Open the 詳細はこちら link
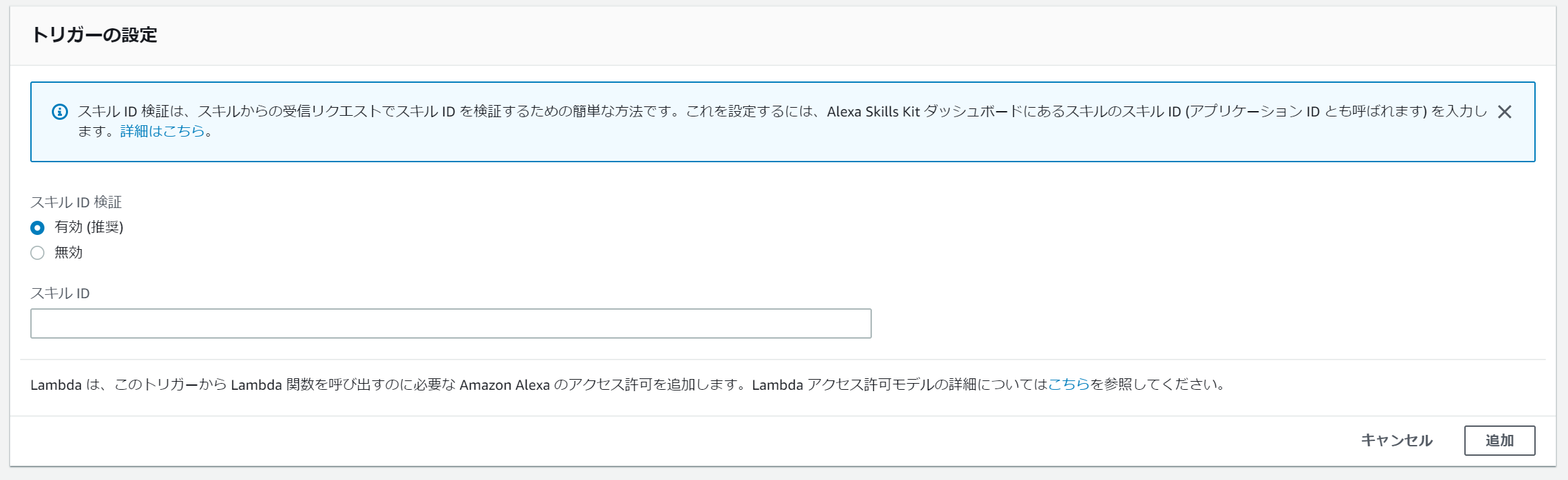Image resolution: width=1568 pixels, height=480 pixels. (162, 131)
